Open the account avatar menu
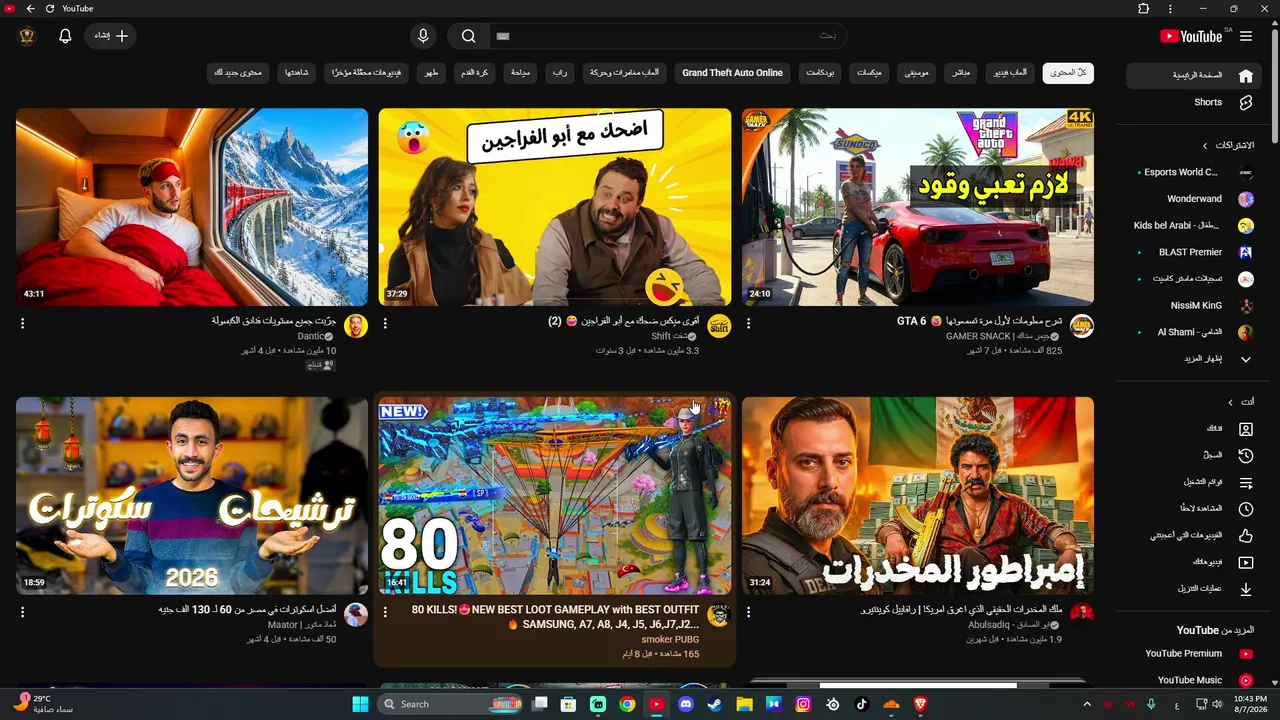1280x720 pixels. tap(27, 36)
